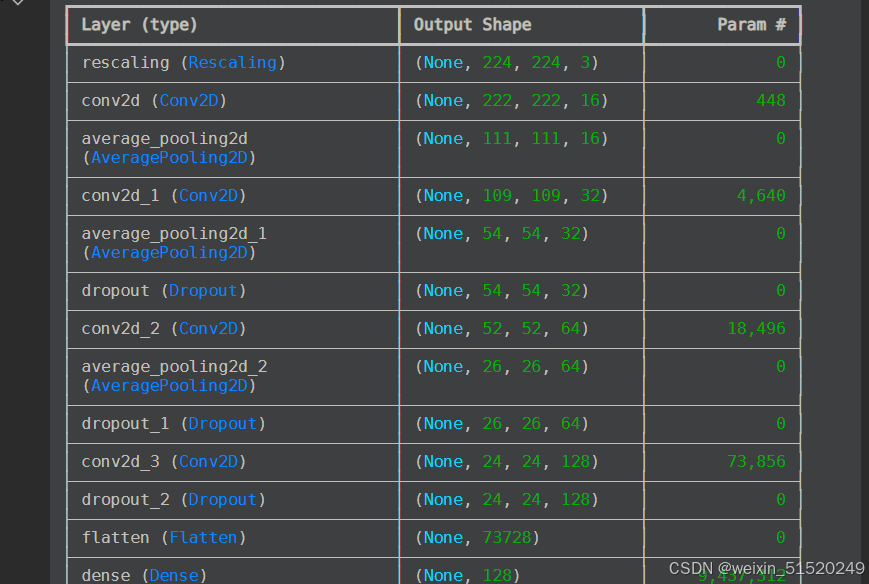Click param count 0 in flatten row
The image size is (869, 584).
(x=780, y=537)
